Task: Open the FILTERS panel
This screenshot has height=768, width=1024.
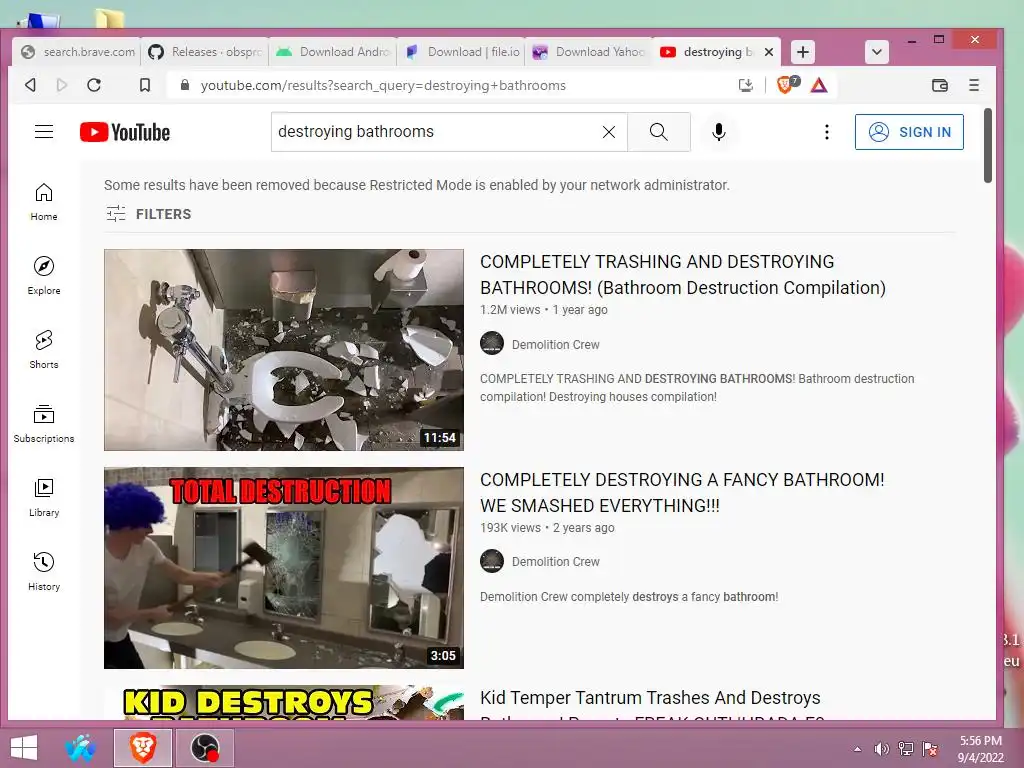Action: 149,214
